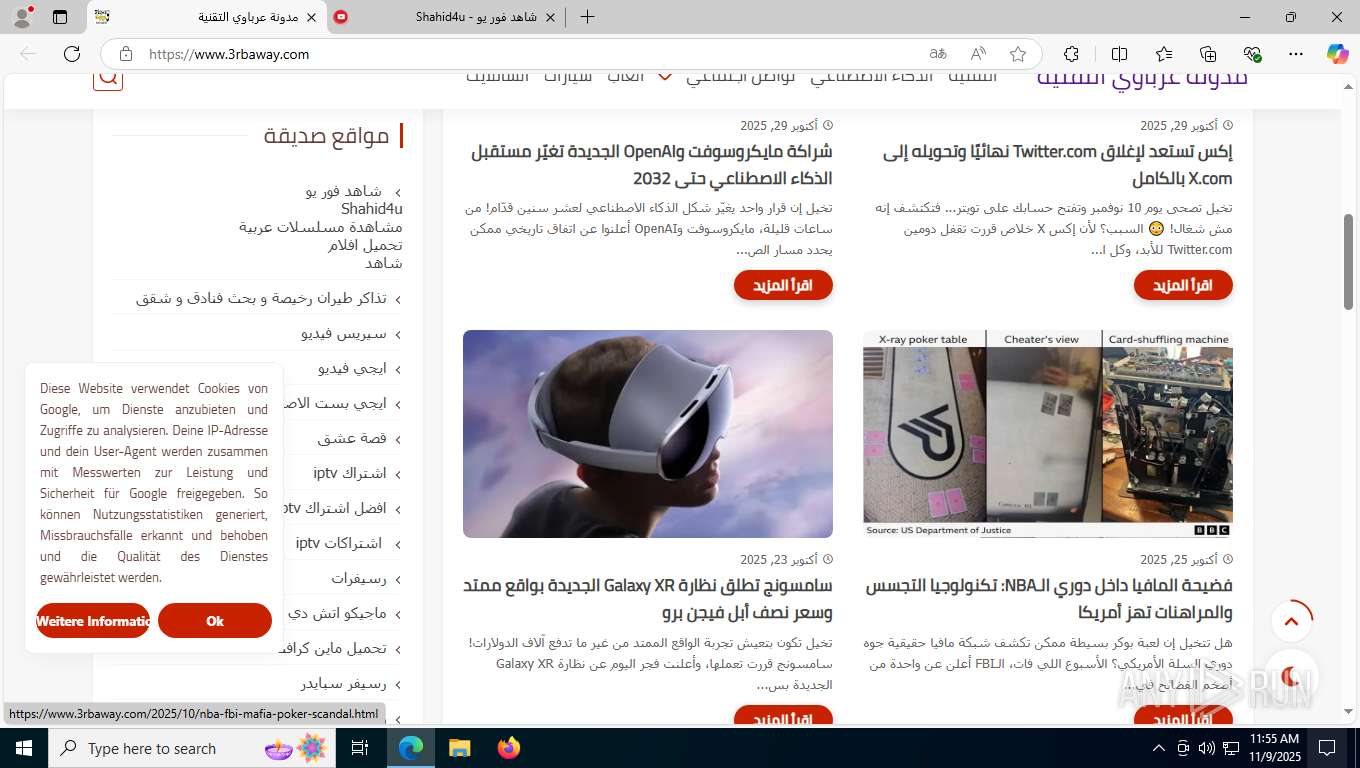The image size is (1360, 768).
Task: Open the translate page icon in the address bar
Action: tap(937, 54)
